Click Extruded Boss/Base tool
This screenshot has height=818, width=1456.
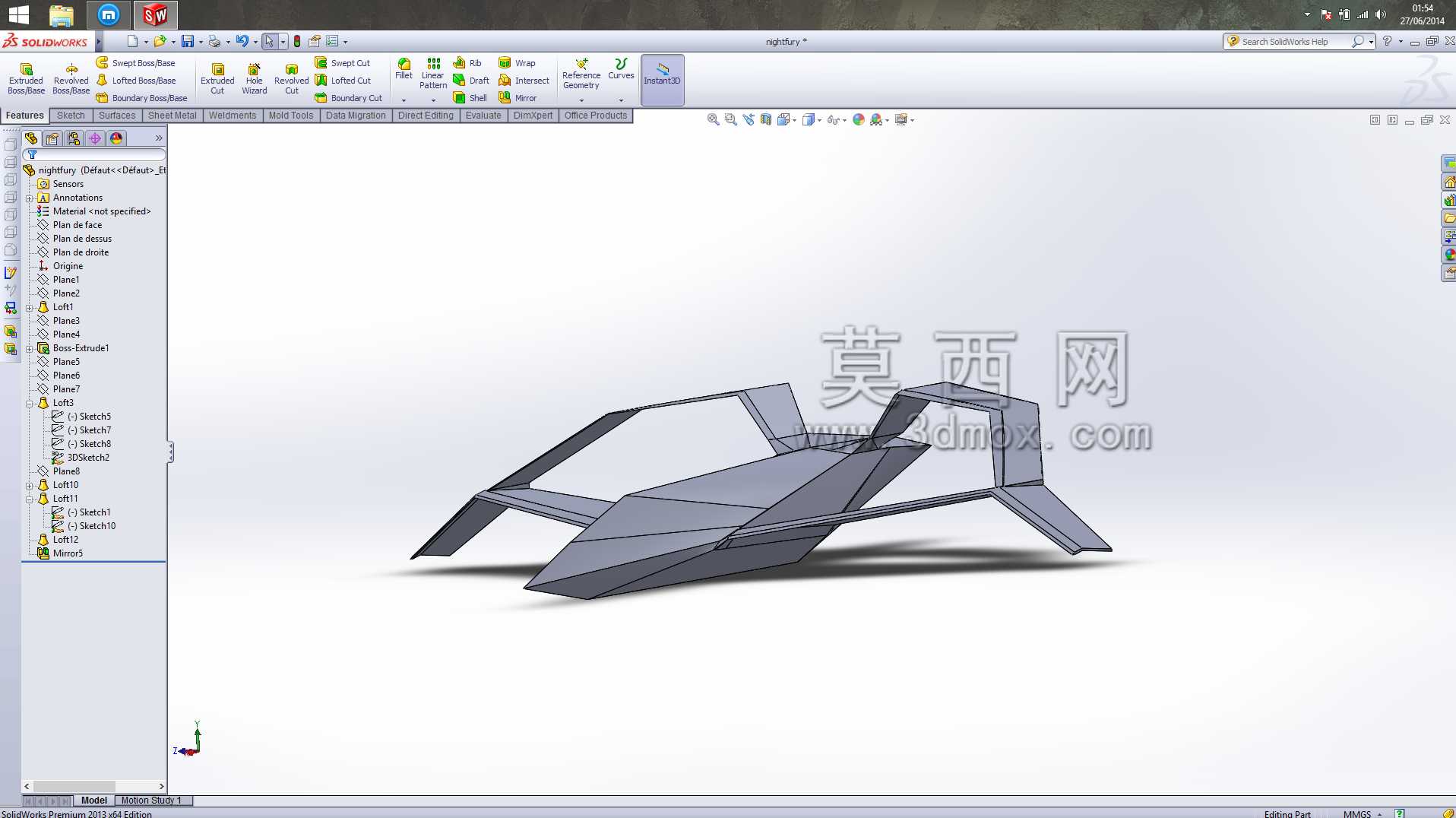pyautogui.click(x=26, y=79)
